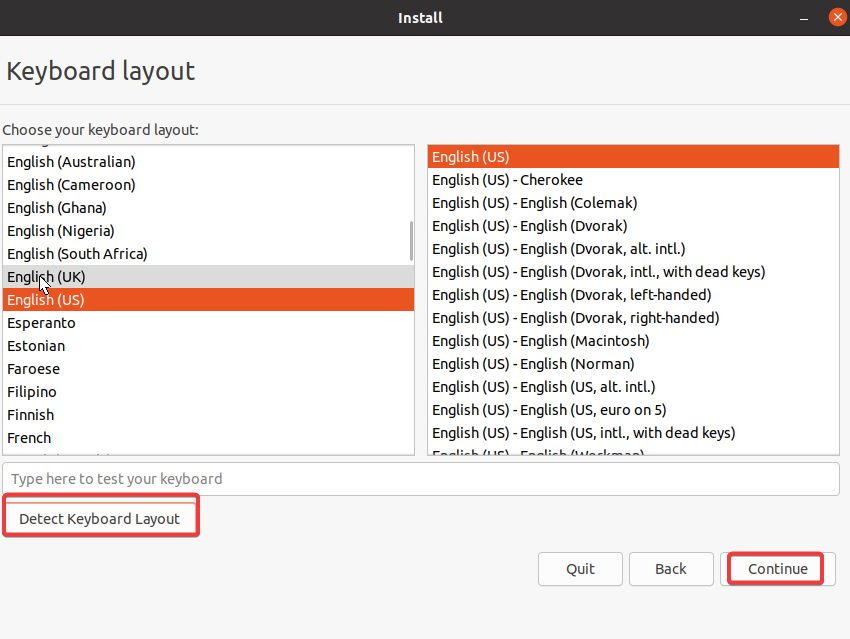Select English (Dvorak, left-handed) variant

[x=633, y=295]
